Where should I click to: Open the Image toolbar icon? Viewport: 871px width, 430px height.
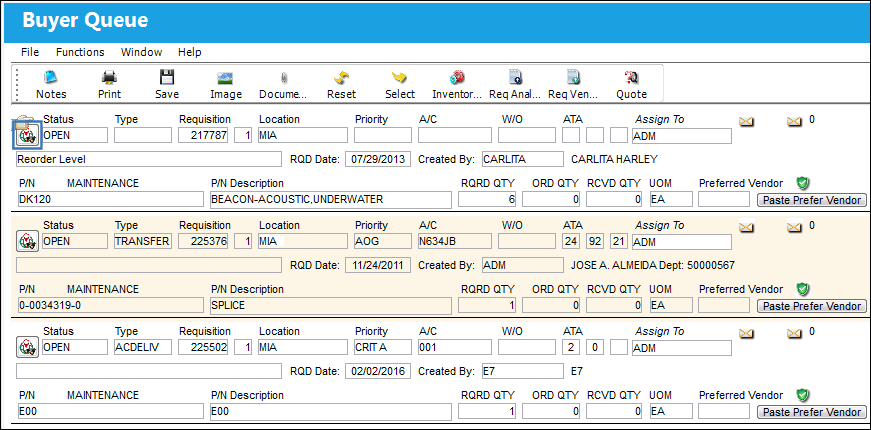click(225, 78)
